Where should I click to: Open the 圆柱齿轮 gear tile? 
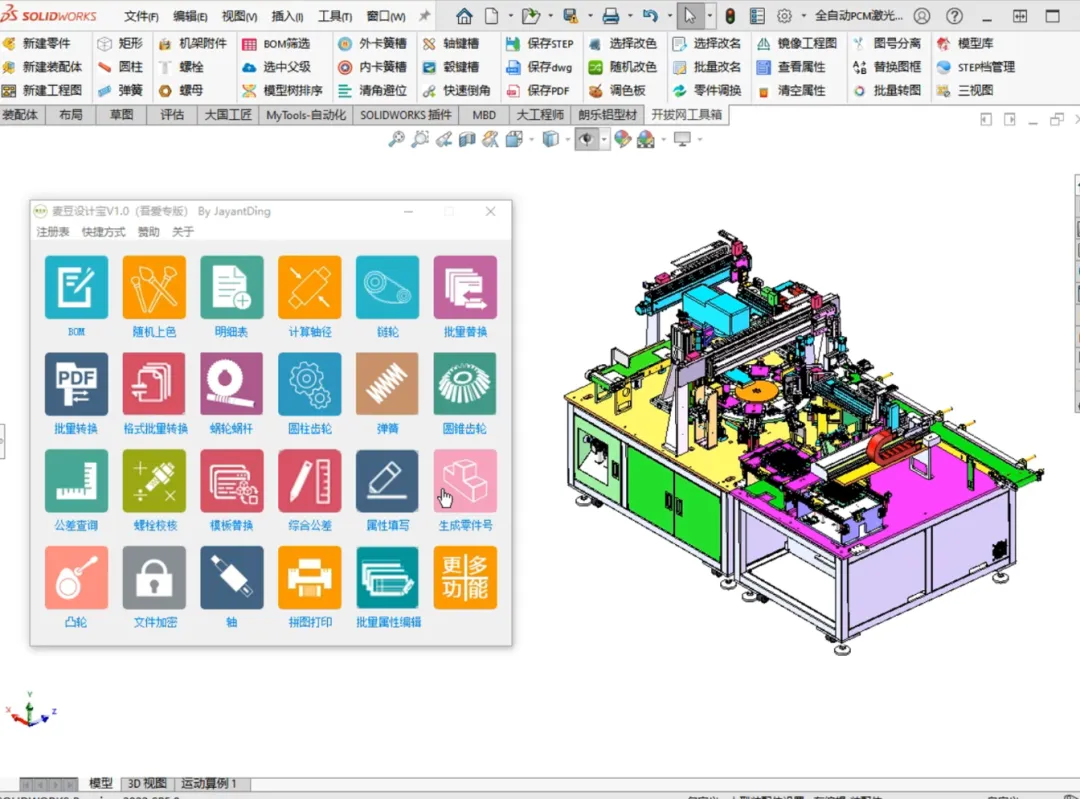[x=310, y=384]
